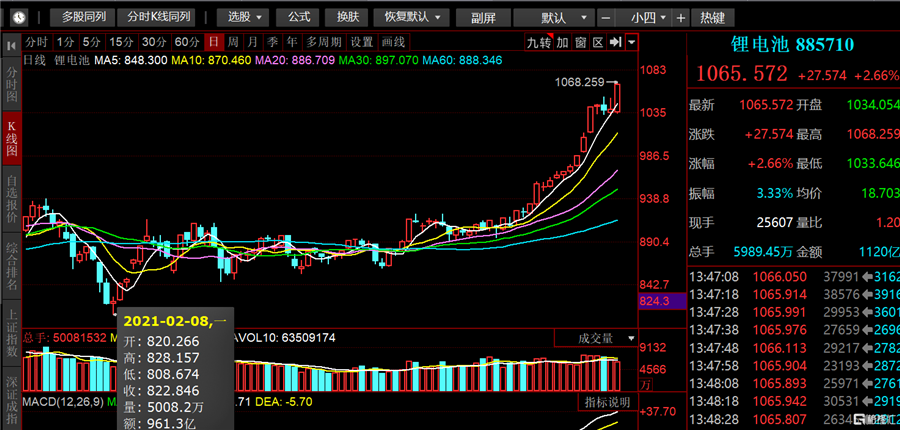900x430 pixels.
Task: Switch to 分时 period tab
Action: pyautogui.click(x=37, y=42)
